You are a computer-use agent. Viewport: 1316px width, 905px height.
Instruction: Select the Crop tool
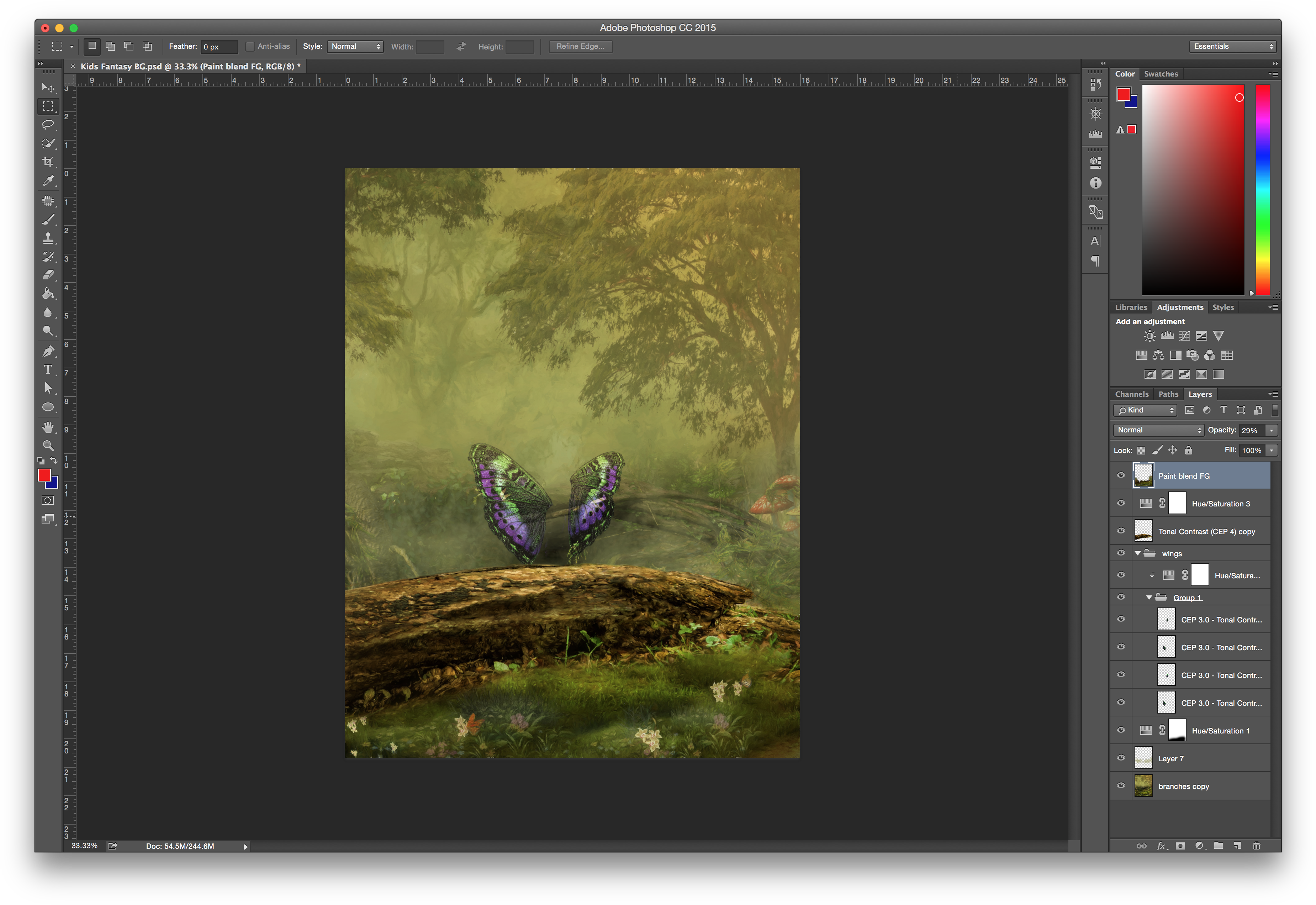(x=48, y=162)
